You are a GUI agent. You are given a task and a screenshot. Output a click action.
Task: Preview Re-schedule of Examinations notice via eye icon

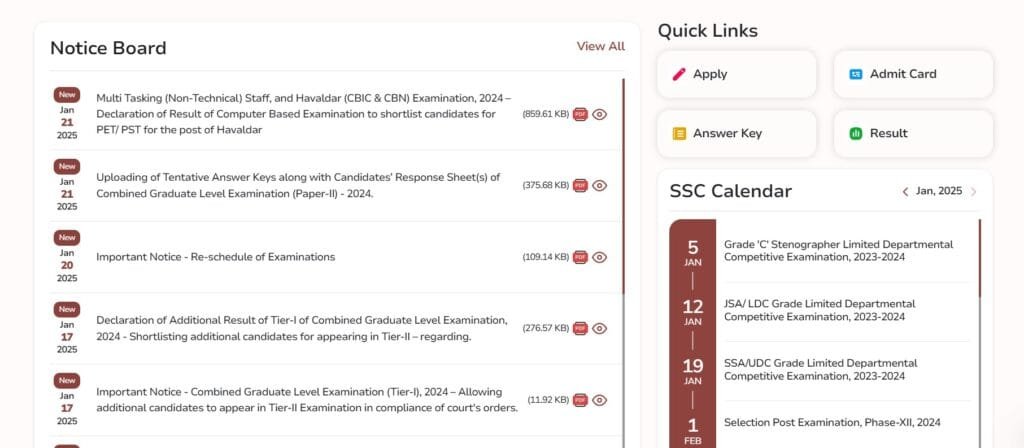coord(600,257)
